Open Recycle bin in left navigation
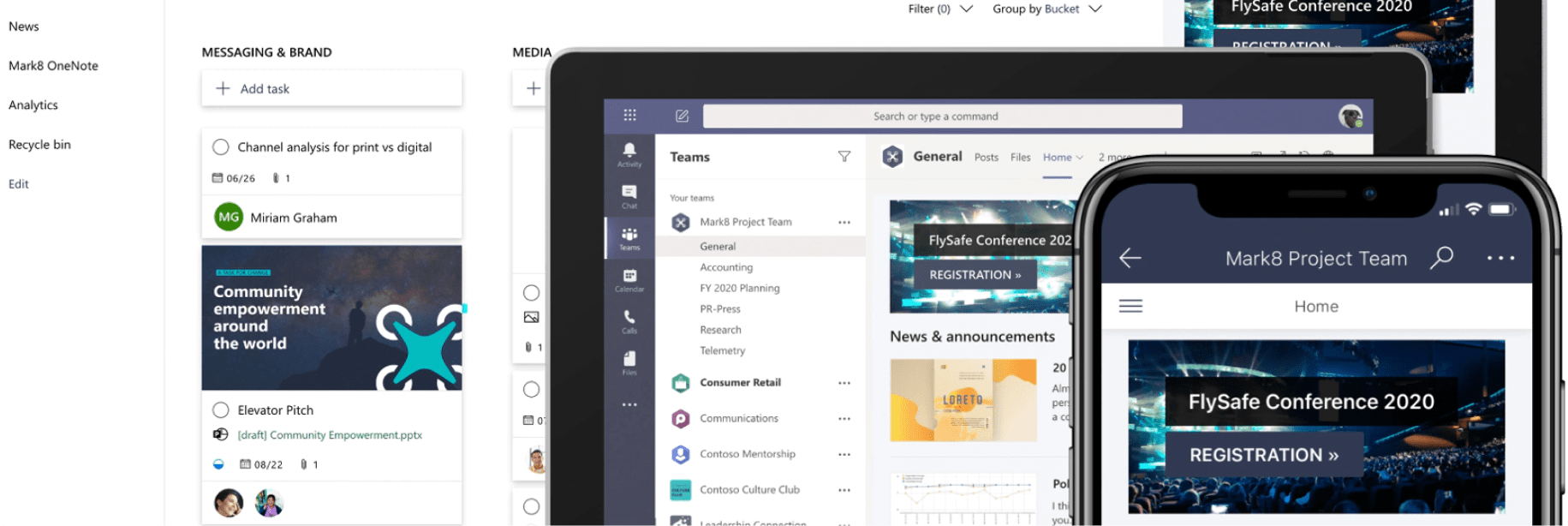This screenshot has height=526, width=1568. point(39,145)
